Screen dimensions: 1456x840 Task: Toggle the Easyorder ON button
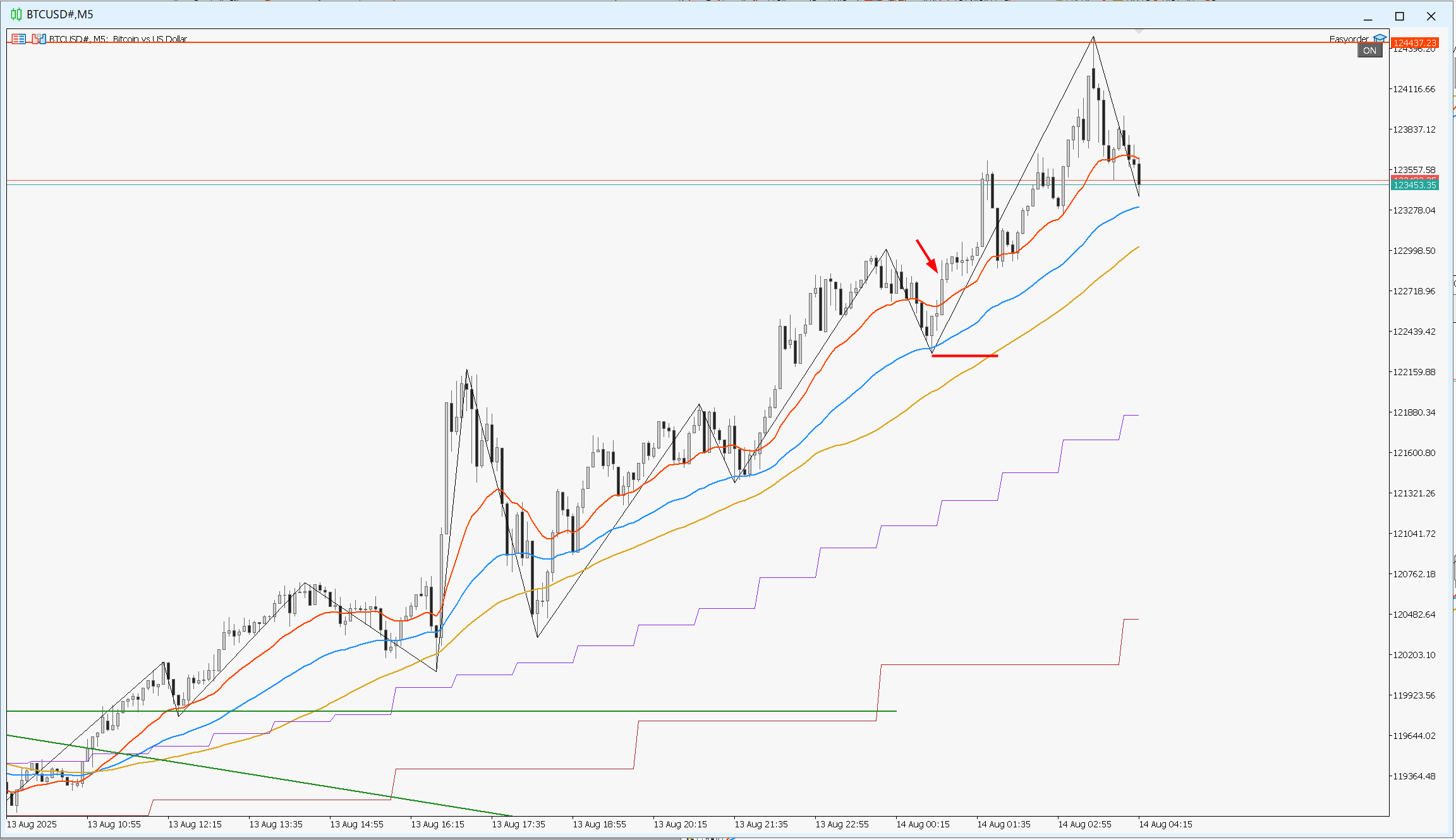click(1369, 51)
